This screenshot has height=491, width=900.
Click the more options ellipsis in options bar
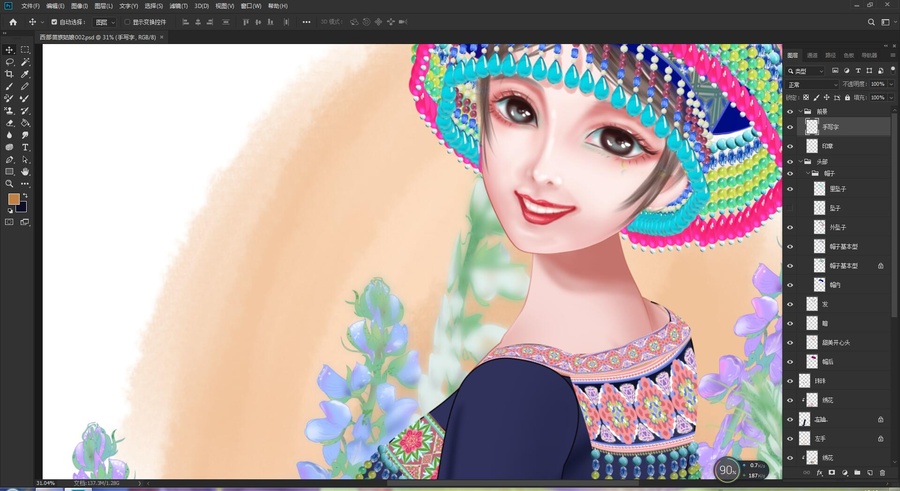coord(307,22)
